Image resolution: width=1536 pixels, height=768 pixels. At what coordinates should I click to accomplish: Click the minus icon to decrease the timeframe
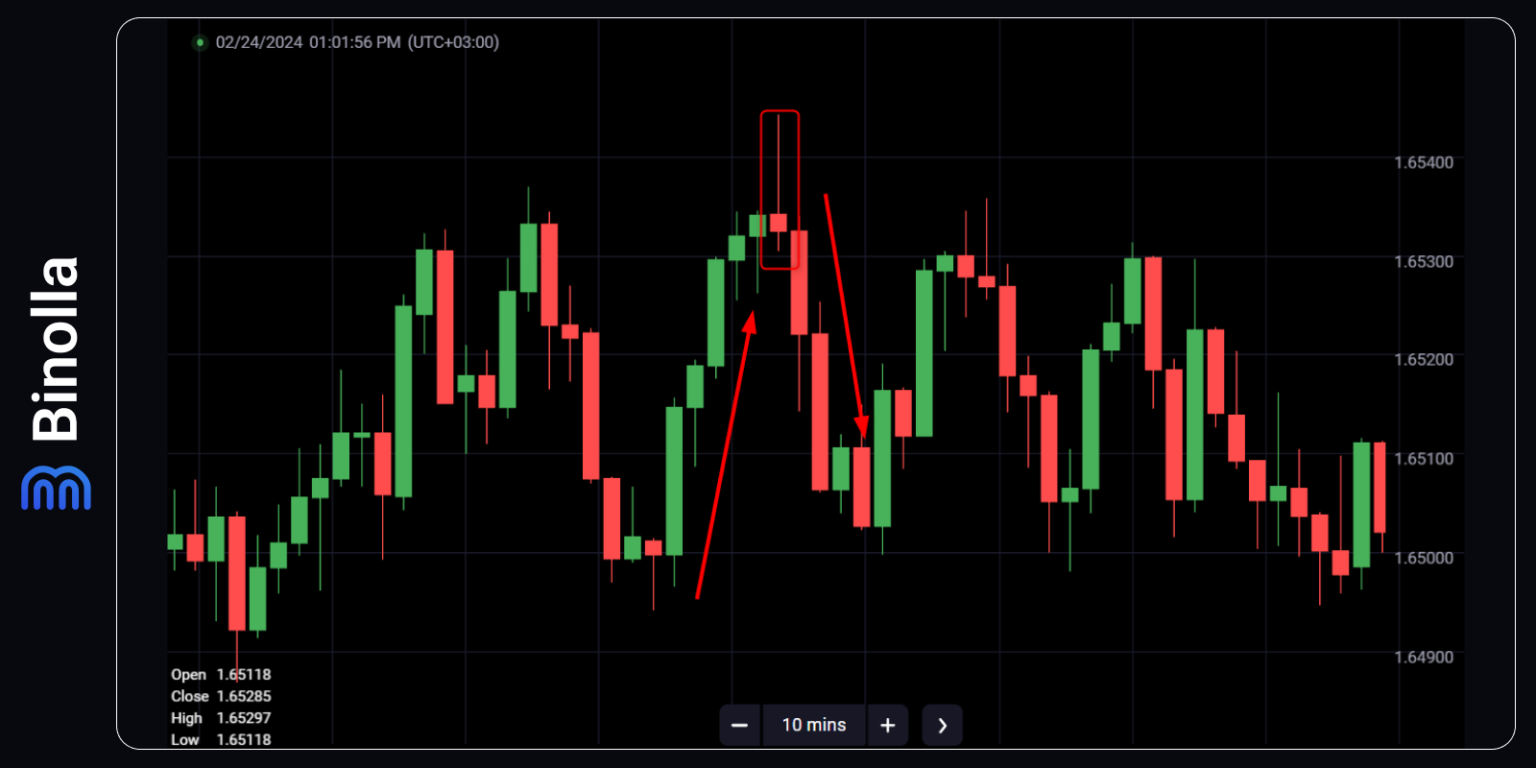point(740,725)
